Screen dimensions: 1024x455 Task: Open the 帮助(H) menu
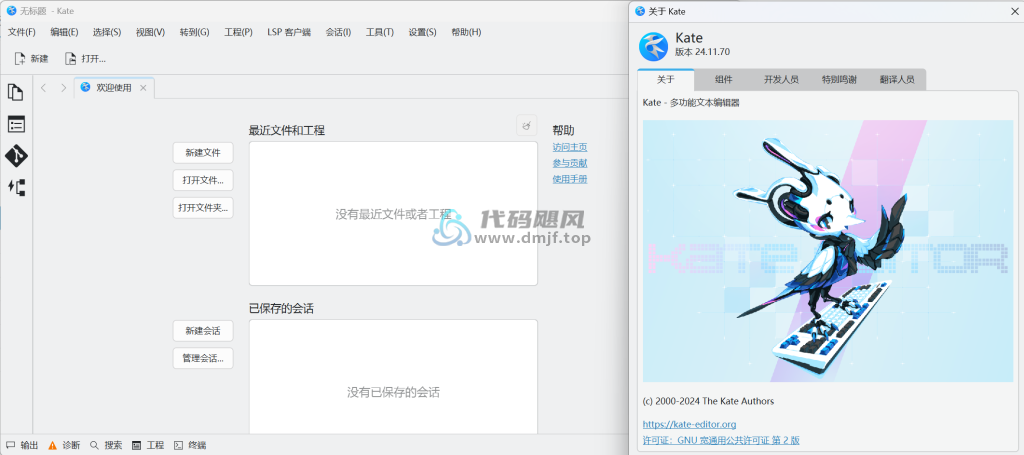click(x=466, y=32)
